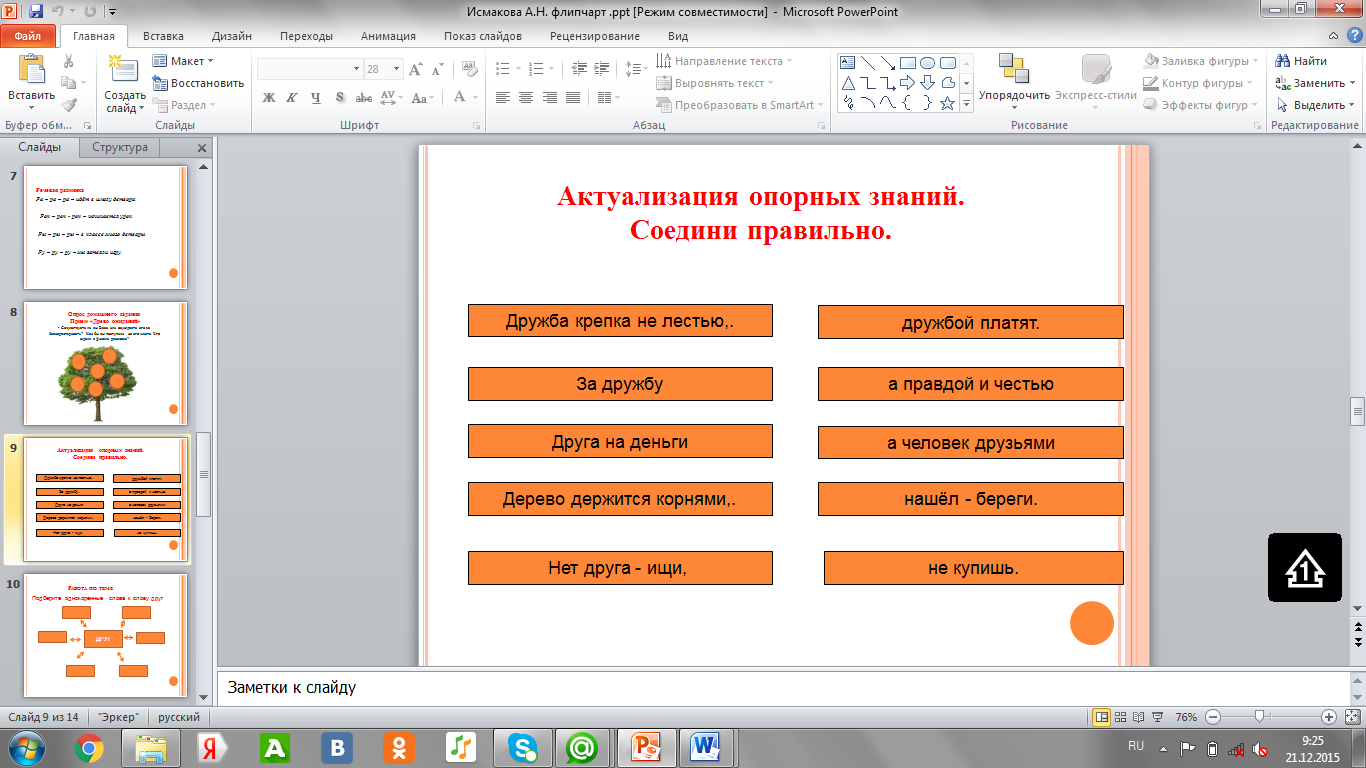Viewport: 1366px width, 768px height.
Task: Select the isosceles triangle shape
Action: pos(848,82)
